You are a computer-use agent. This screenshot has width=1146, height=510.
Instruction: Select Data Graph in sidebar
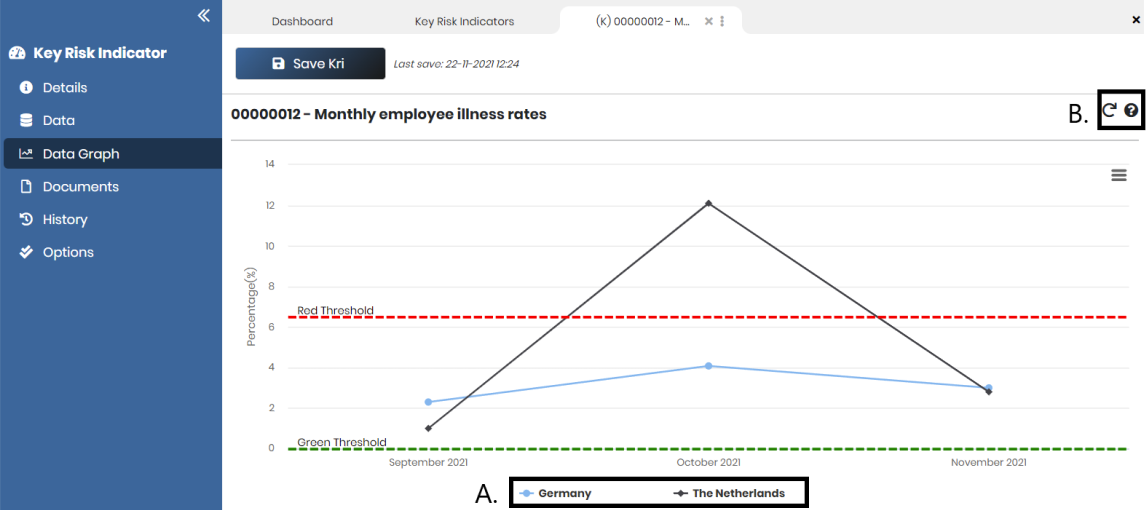[111, 153]
